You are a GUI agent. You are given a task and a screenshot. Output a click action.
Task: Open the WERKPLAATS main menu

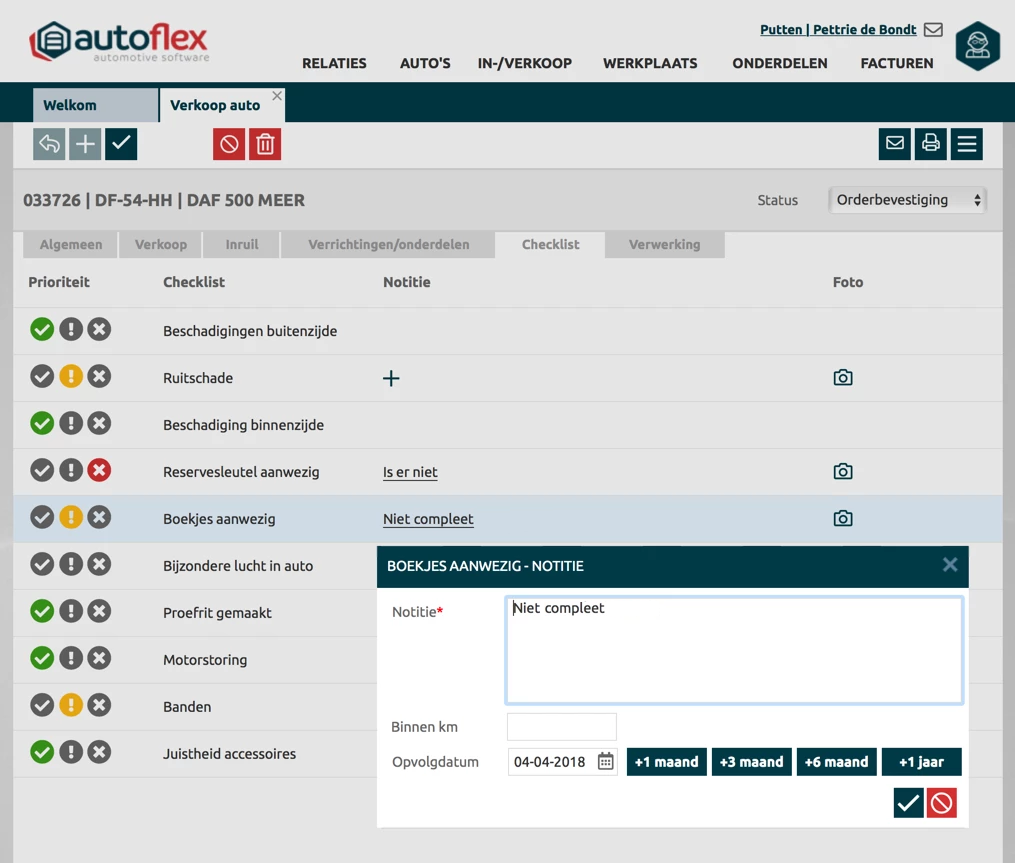pyautogui.click(x=650, y=63)
